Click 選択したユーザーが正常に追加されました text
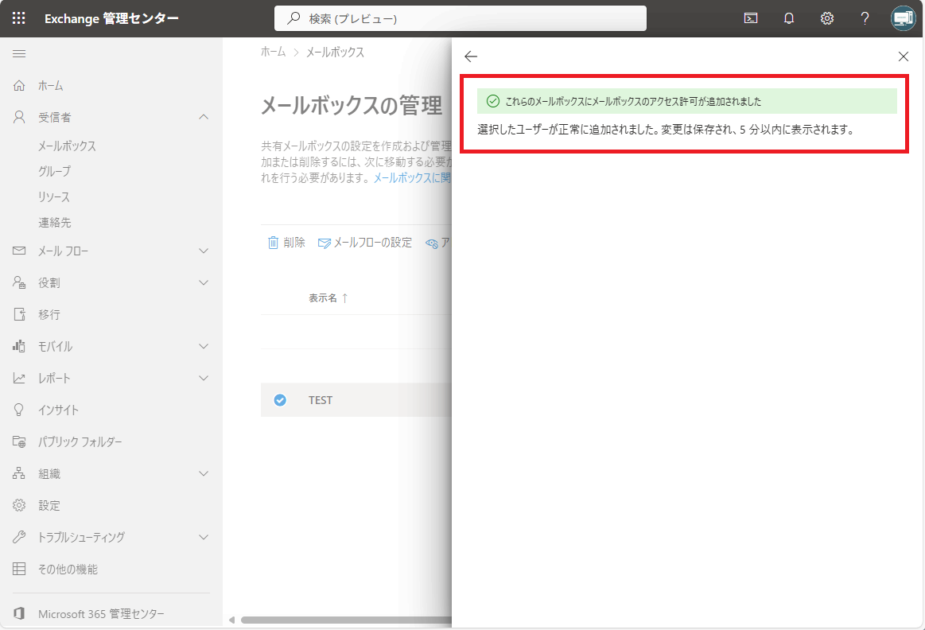The width and height of the screenshot is (925, 630). click(567, 129)
